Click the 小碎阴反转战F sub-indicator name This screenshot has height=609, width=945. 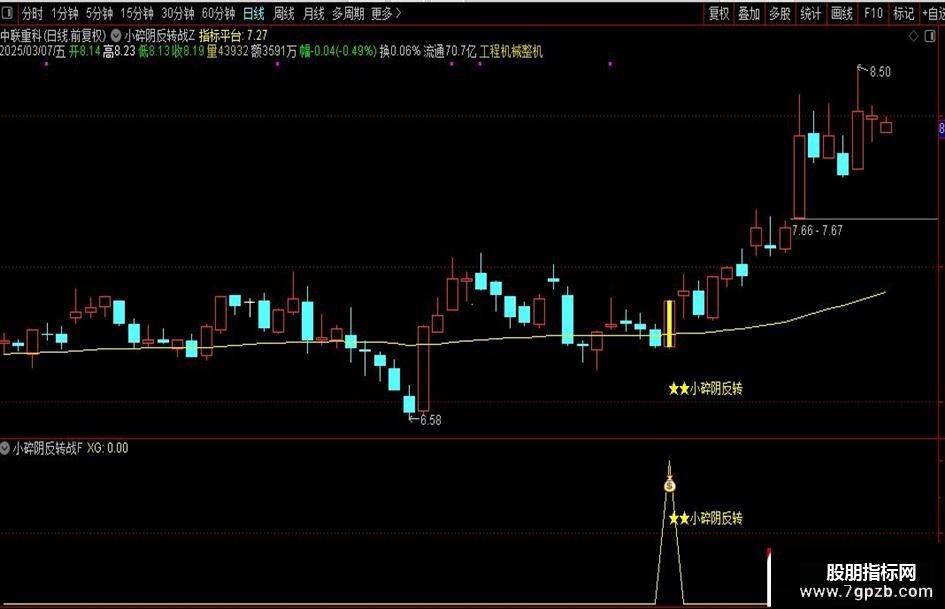[x=48, y=448]
